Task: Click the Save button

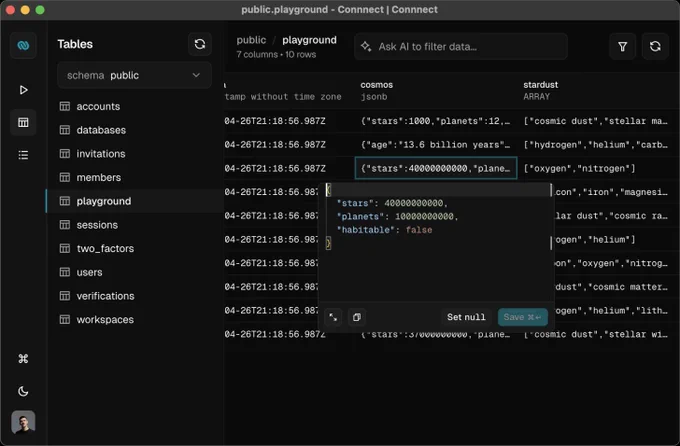Action: pos(523,317)
